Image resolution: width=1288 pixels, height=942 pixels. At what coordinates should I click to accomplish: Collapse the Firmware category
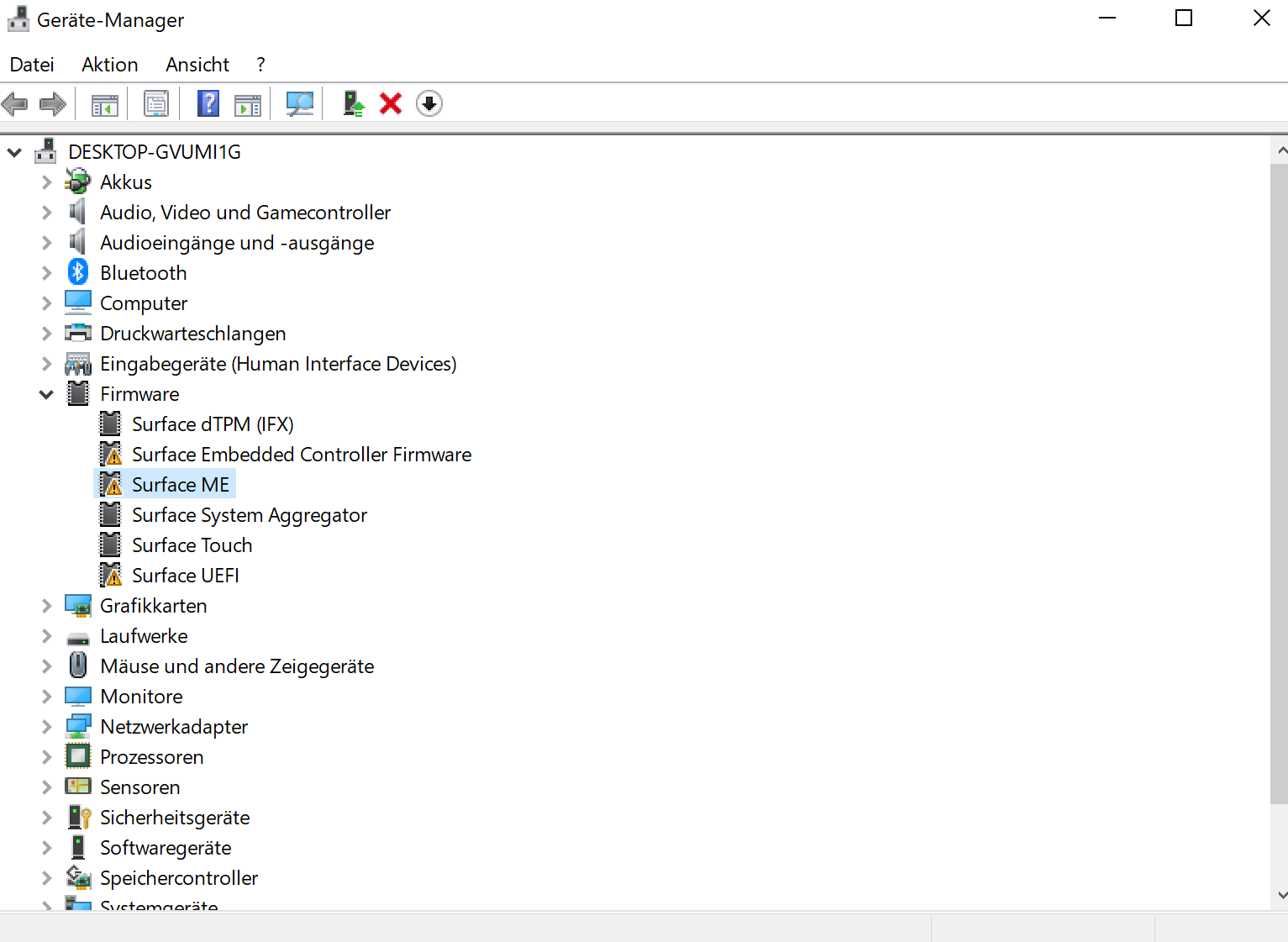click(46, 394)
